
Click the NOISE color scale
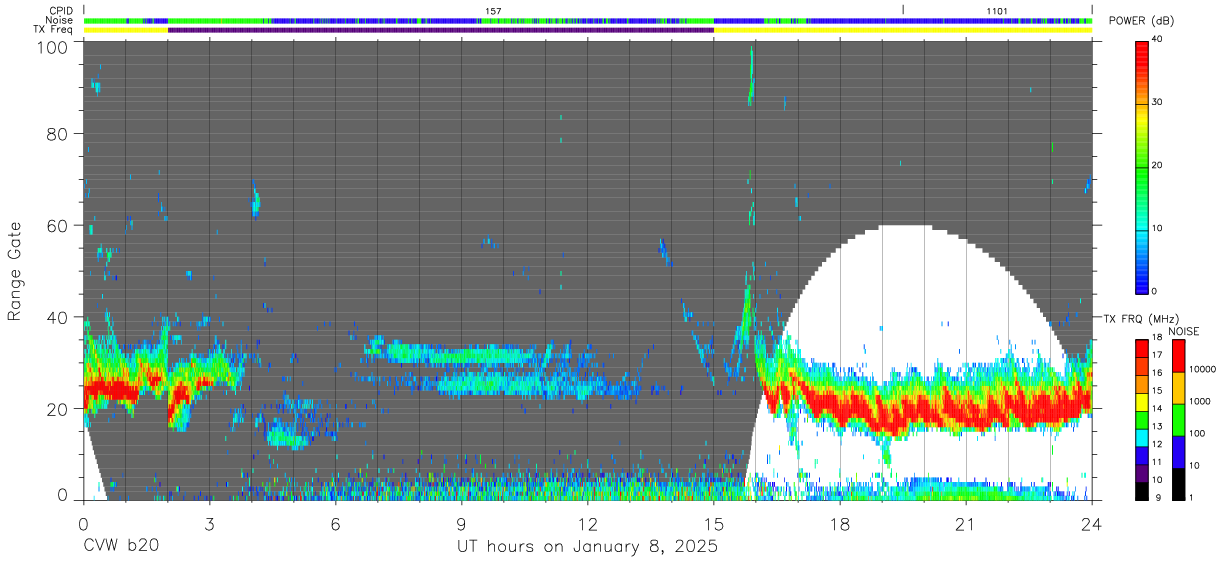coord(1178,418)
